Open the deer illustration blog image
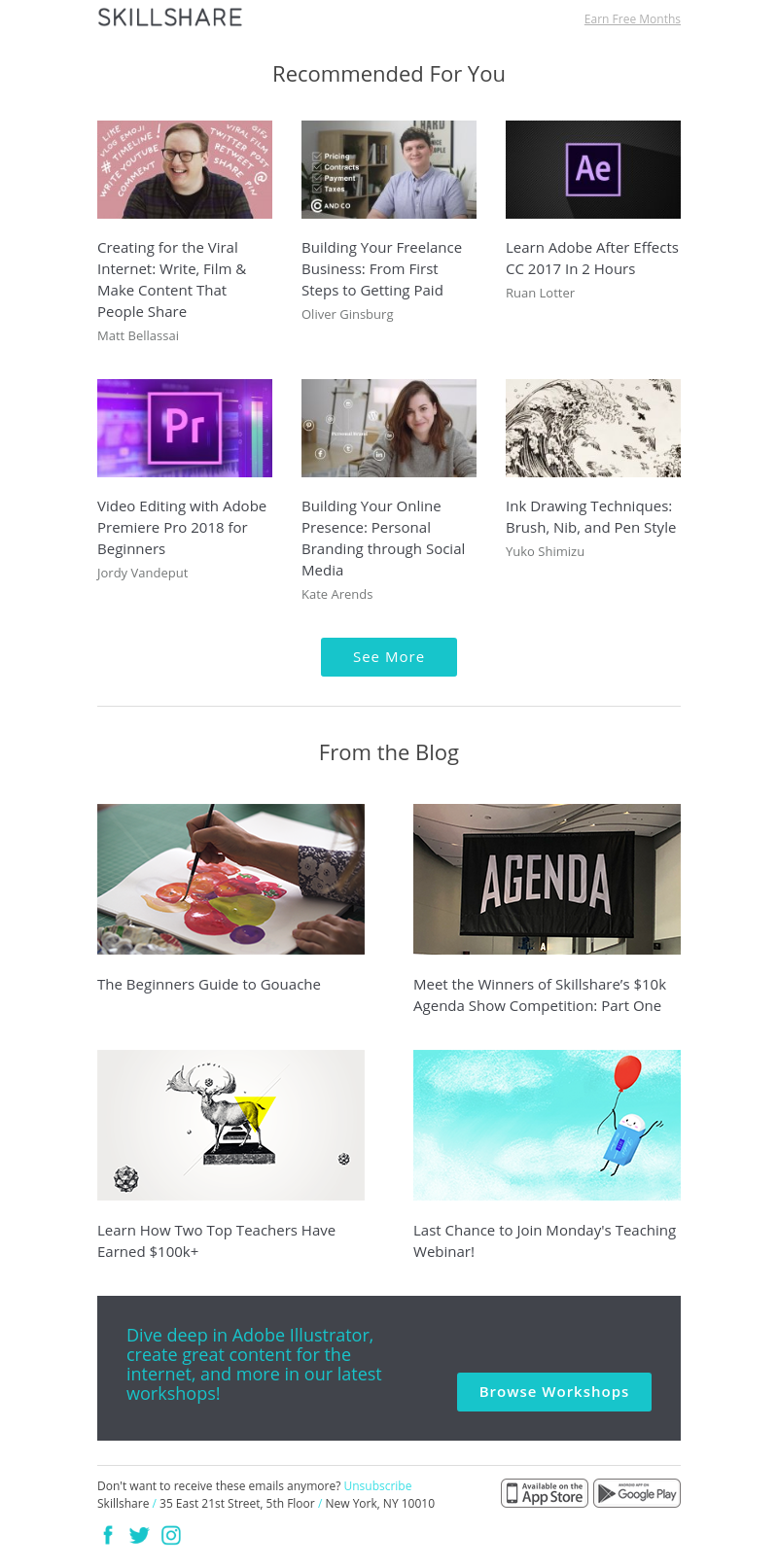 tap(230, 1125)
